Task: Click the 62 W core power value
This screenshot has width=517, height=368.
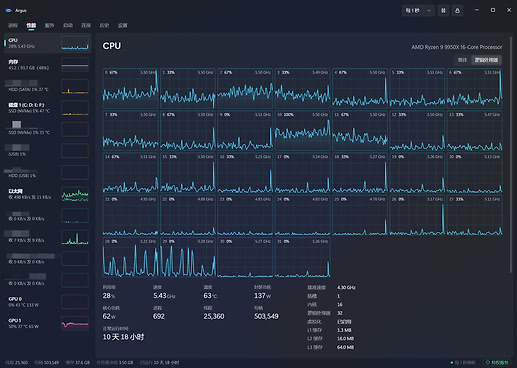Action: click(109, 316)
